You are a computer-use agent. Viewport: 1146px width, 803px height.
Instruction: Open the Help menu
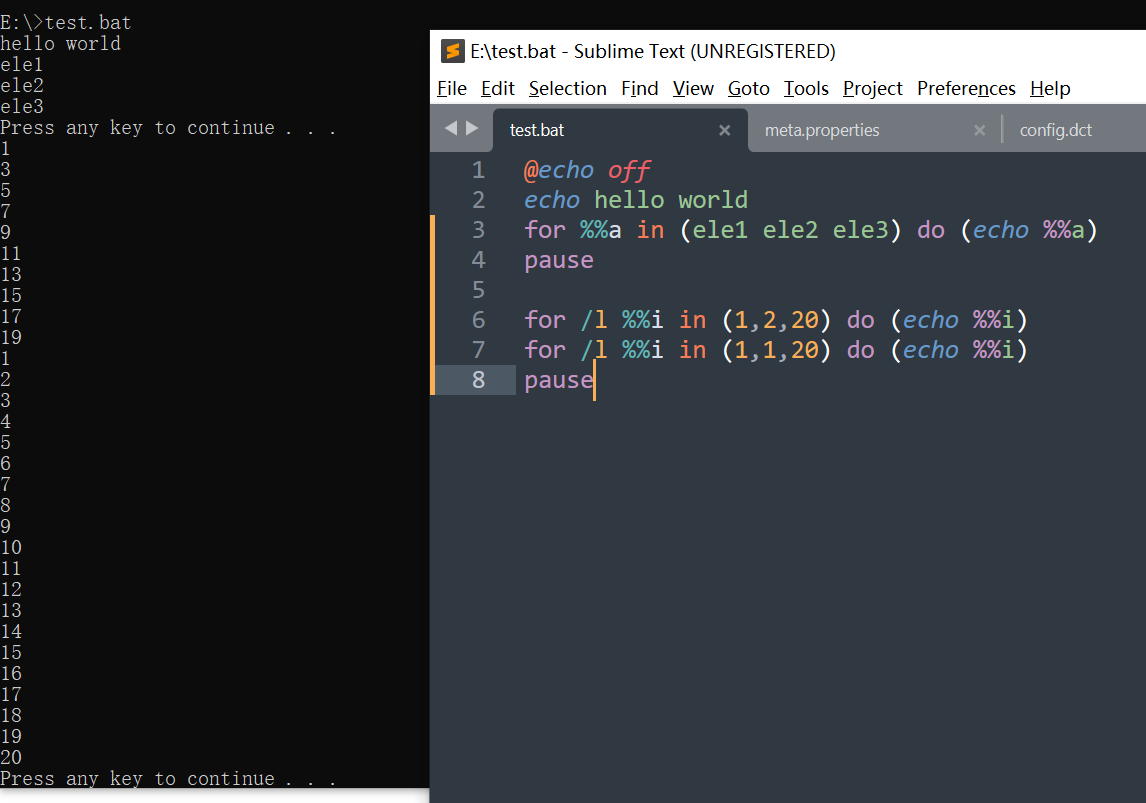1050,88
